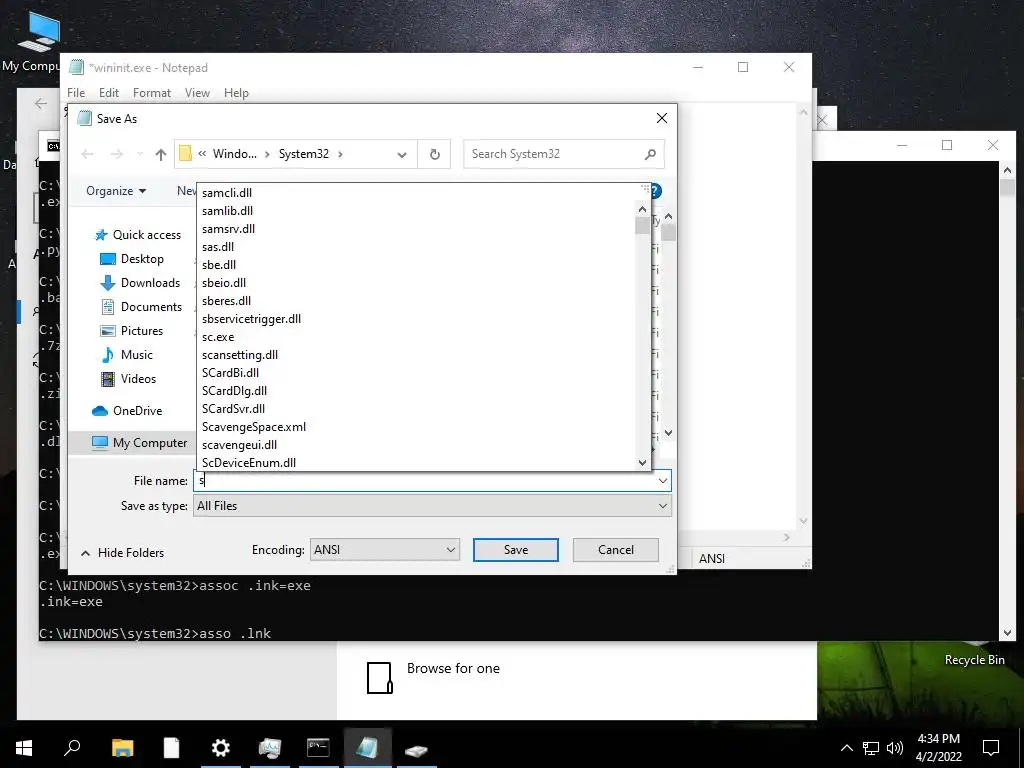Viewport: 1024px width, 768px height.
Task: Expand the address bar history dropdown
Action: pos(402,155)
